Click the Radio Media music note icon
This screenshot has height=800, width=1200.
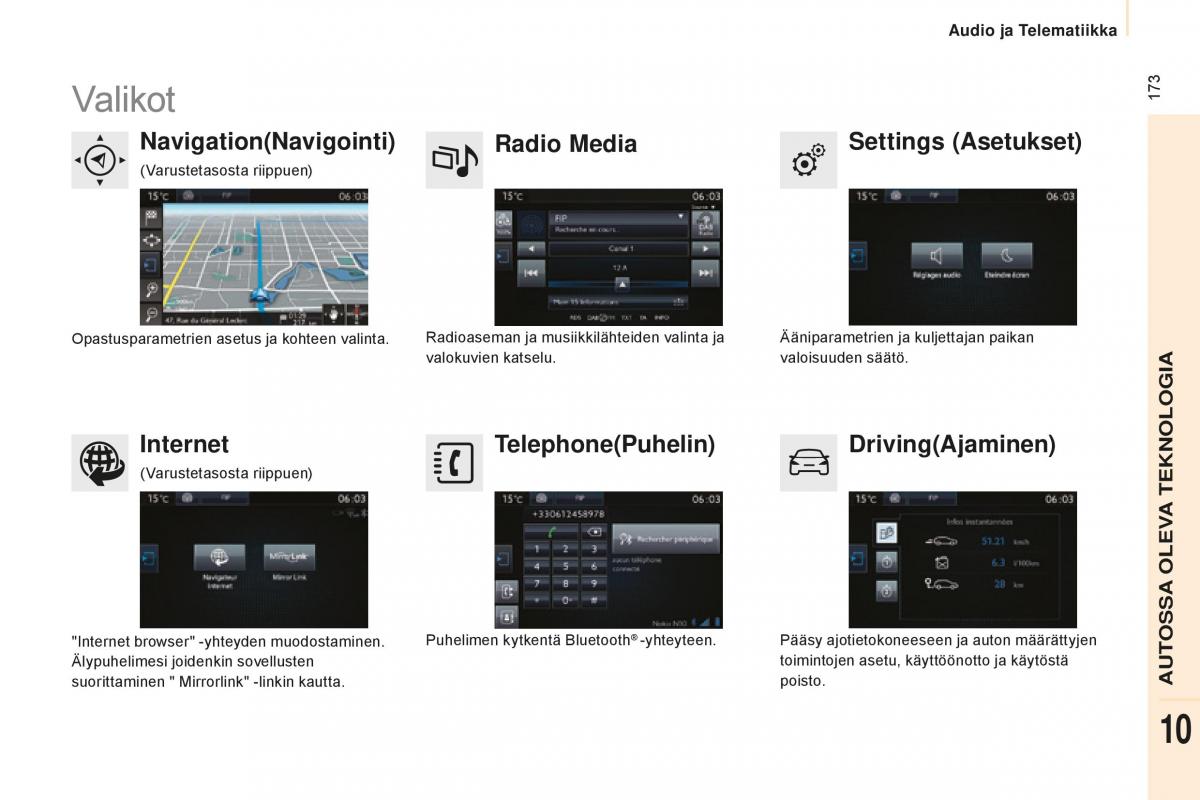[x=454, y=159]
